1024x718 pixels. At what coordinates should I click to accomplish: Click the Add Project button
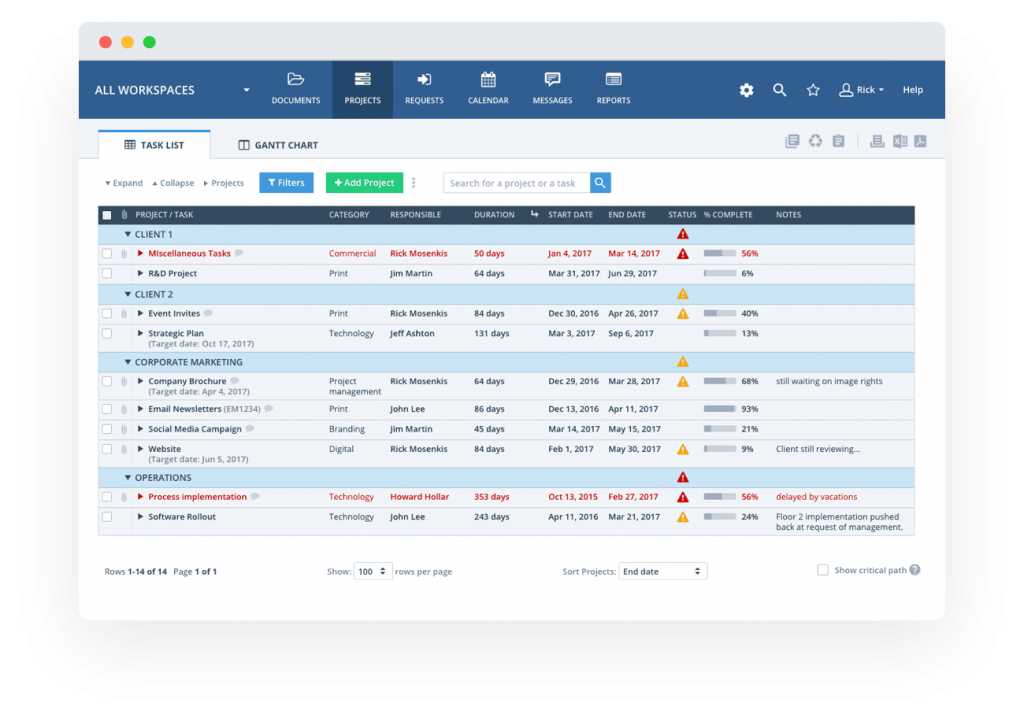tap(363, 182)
